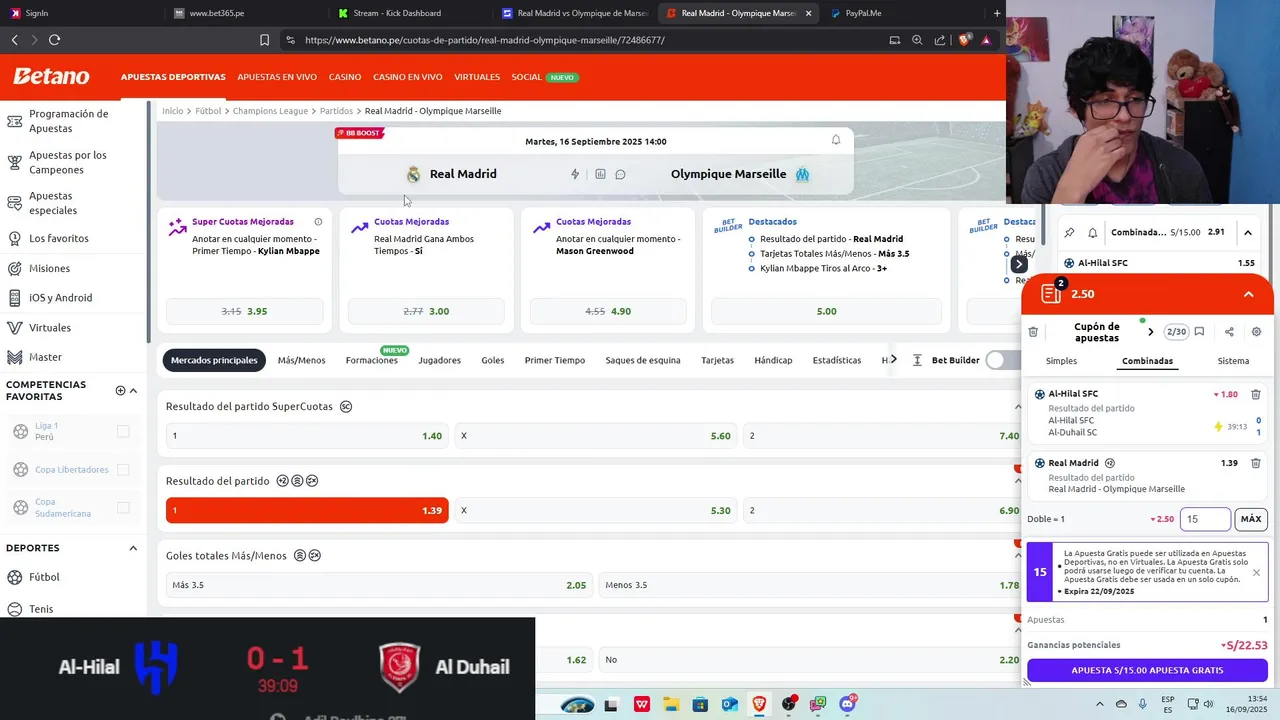Image resolution: width=1280 pixels, height=720 pixels.
Task: Open bet coupon settings gear
Action: (1257, 332)
